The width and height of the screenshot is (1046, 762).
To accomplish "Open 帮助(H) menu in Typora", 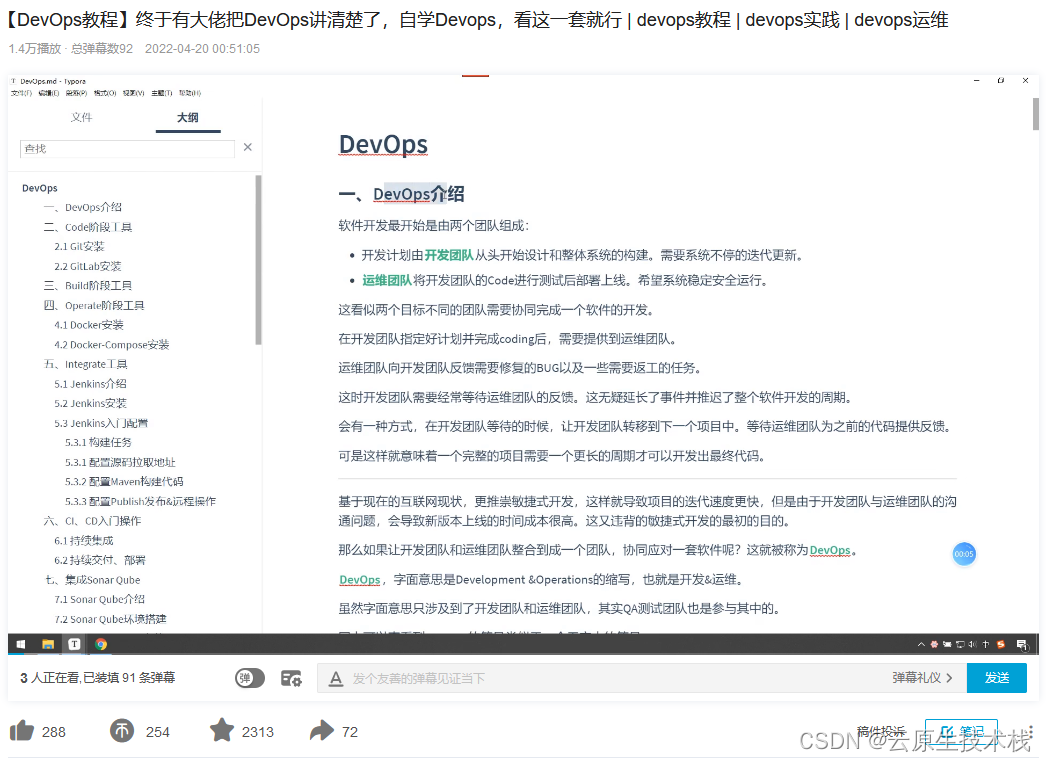I will click(189, 93).
